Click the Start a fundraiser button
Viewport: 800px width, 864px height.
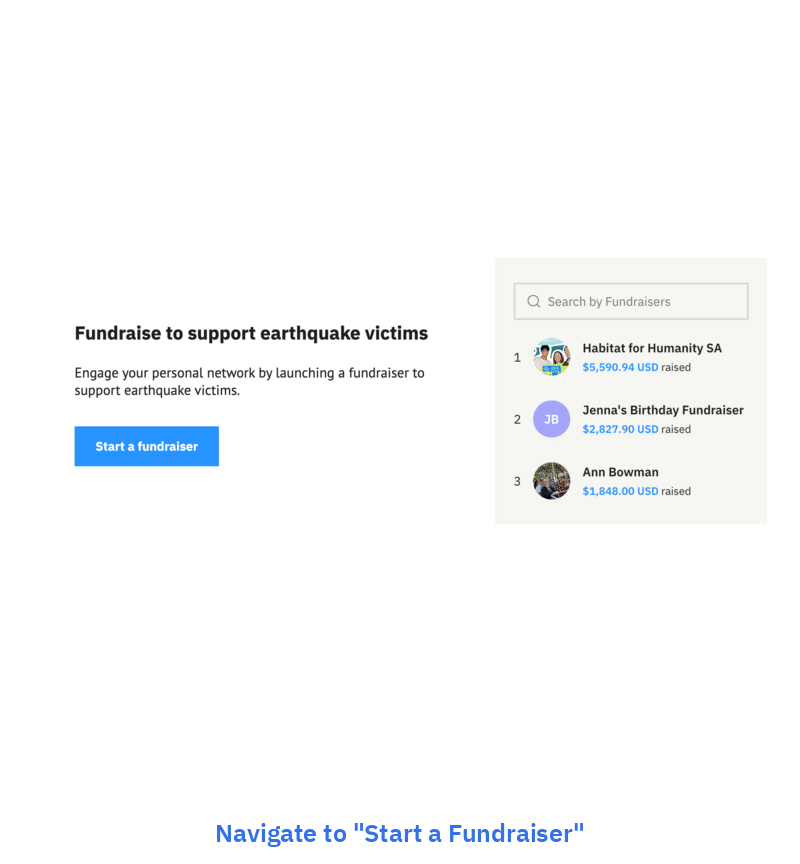[147, 446]
